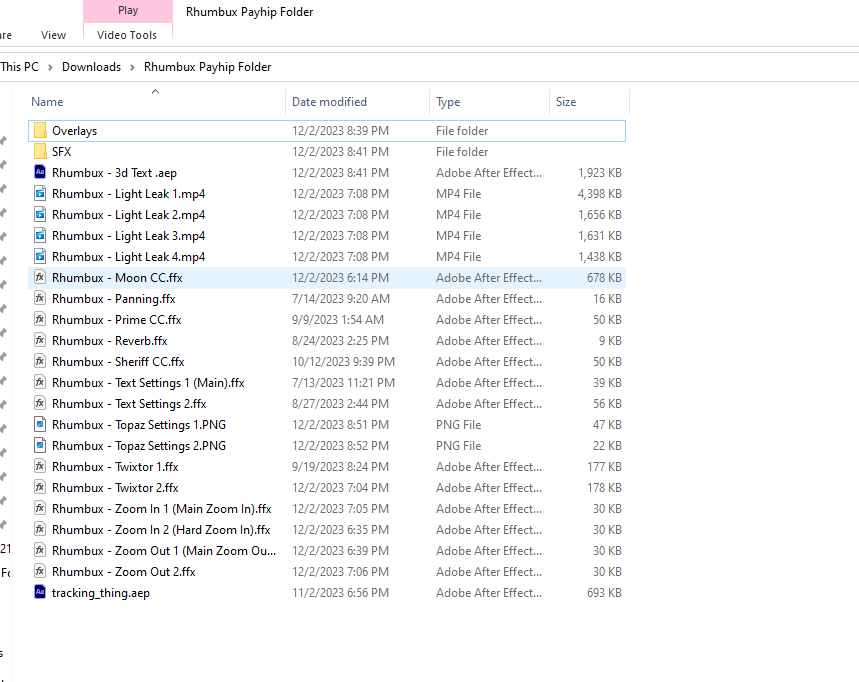Select Rhumbux - Panning.ffx filename

click(x=114, y=299)
